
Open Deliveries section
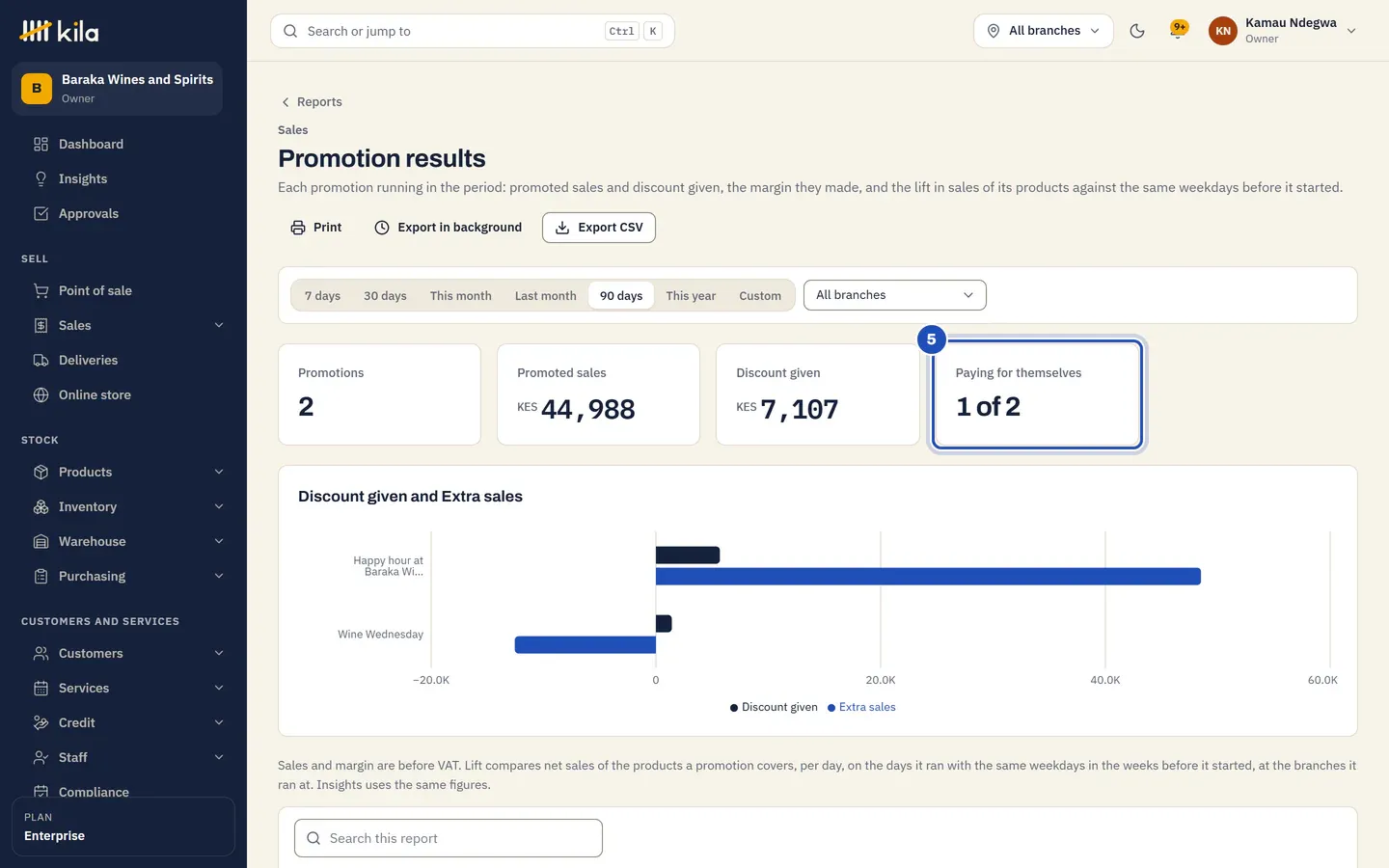(123, 360)
